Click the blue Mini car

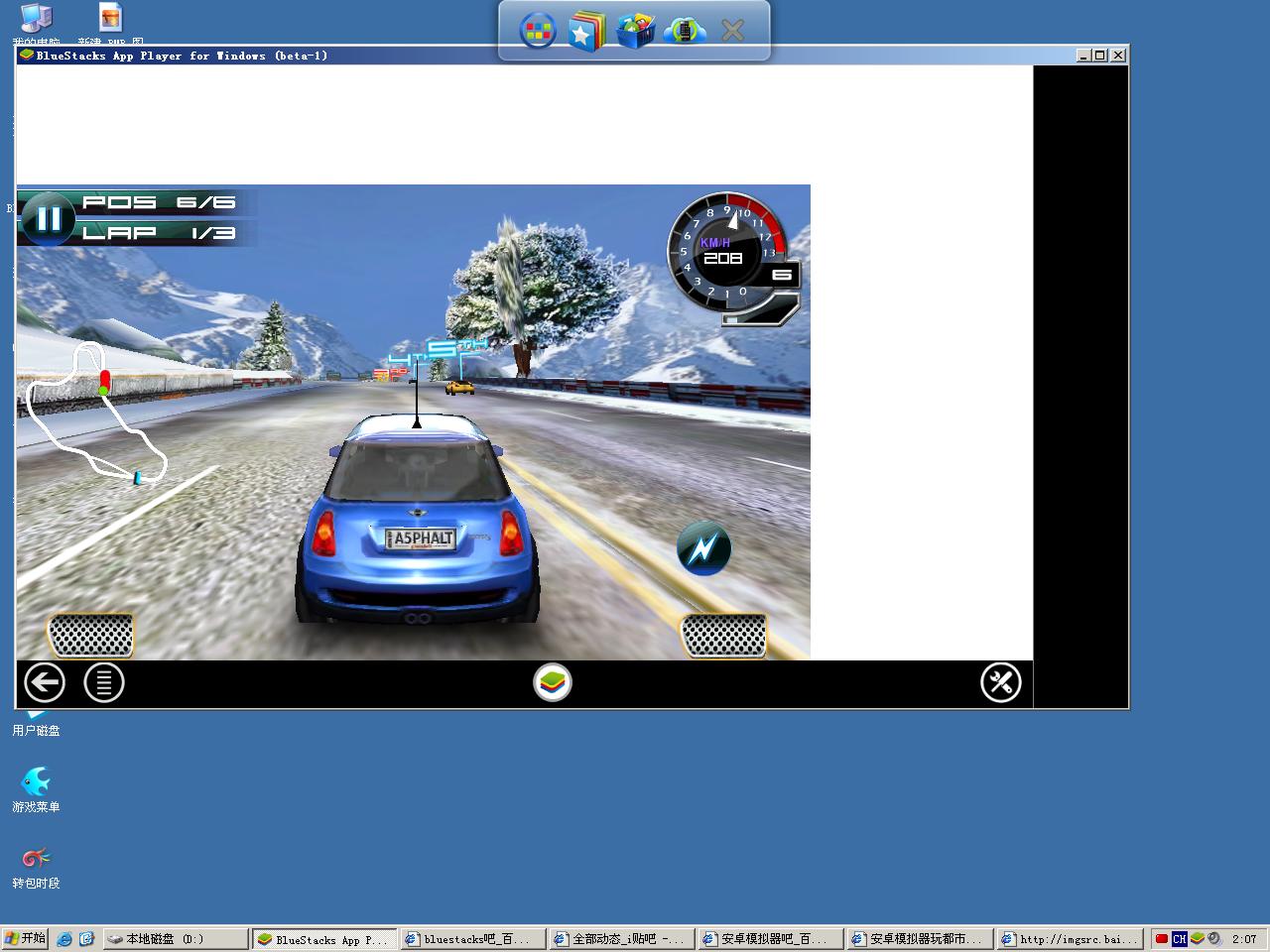[417, 521]
